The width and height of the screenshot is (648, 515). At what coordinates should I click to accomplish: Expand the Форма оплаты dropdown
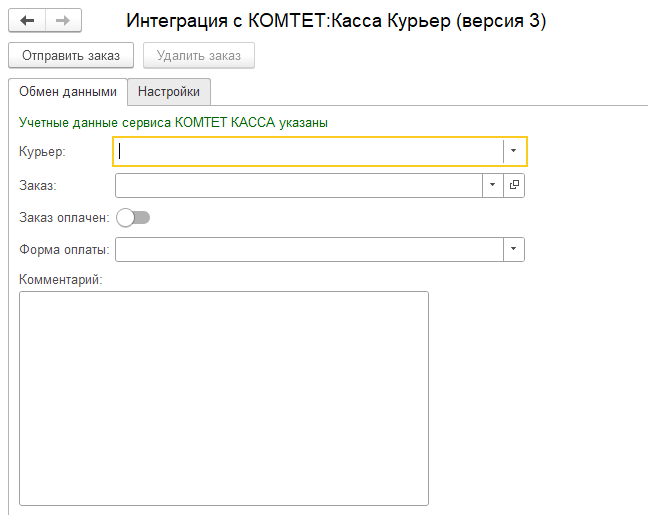[513, 249]
